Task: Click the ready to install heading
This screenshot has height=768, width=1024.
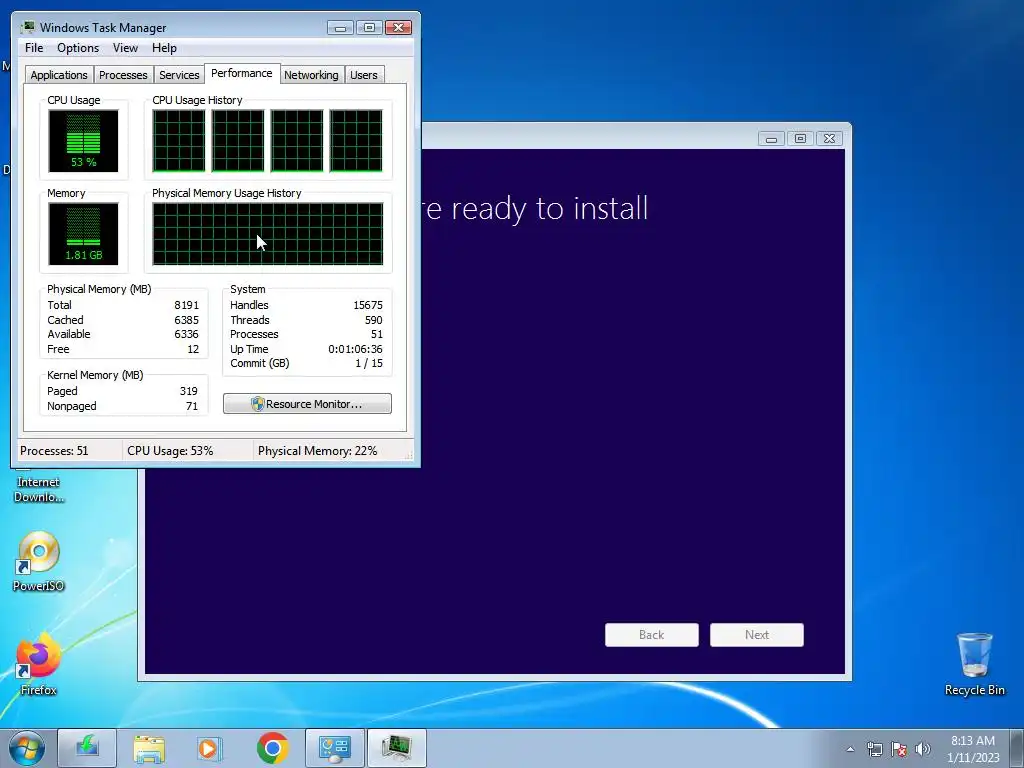Action: tap(536, 208)
